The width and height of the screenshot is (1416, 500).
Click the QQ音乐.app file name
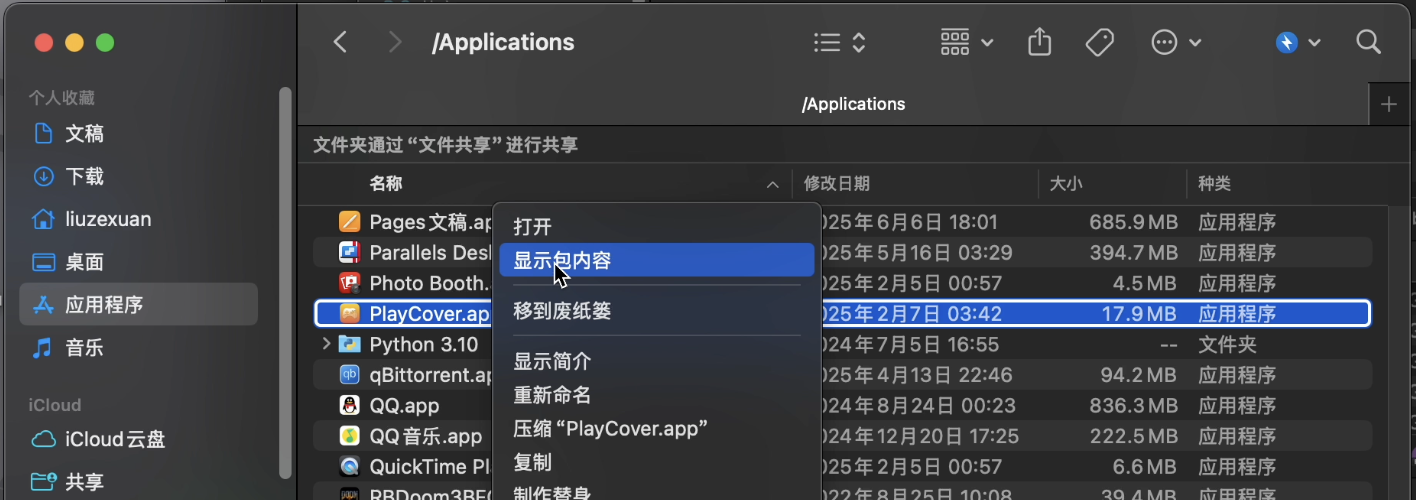point(426,436)
